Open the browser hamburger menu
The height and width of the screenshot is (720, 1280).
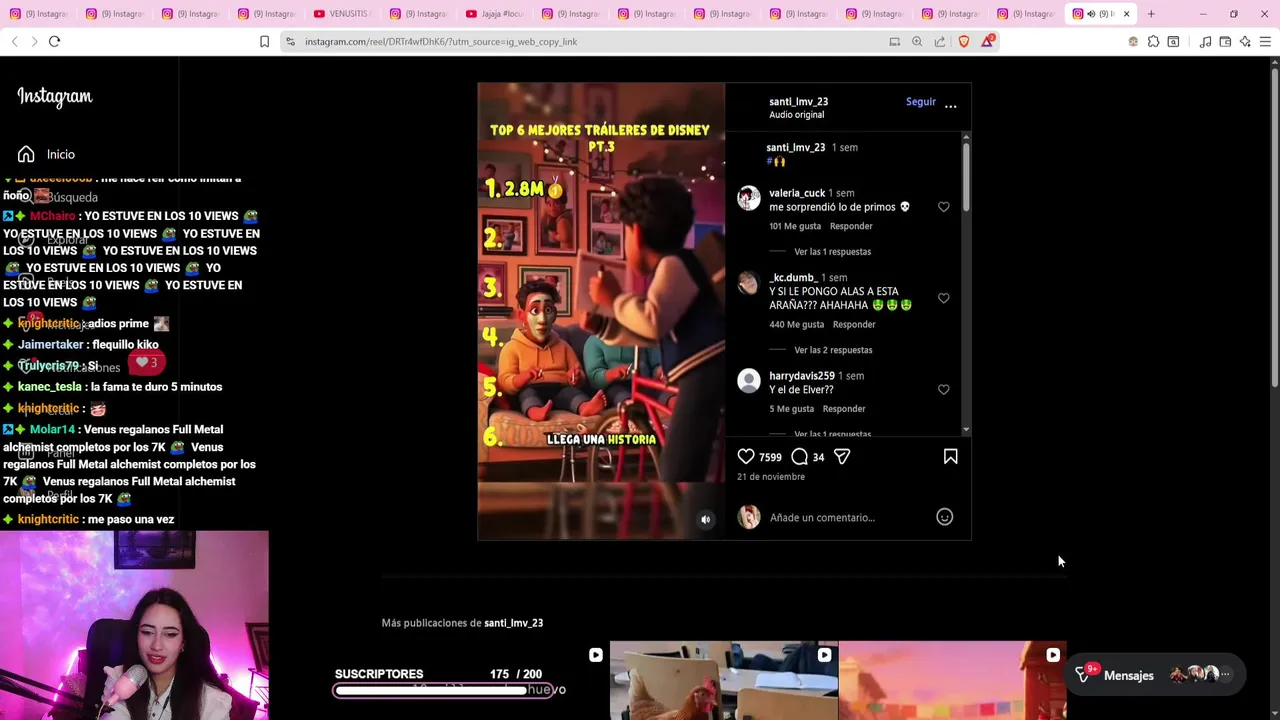click(1265, 41)
